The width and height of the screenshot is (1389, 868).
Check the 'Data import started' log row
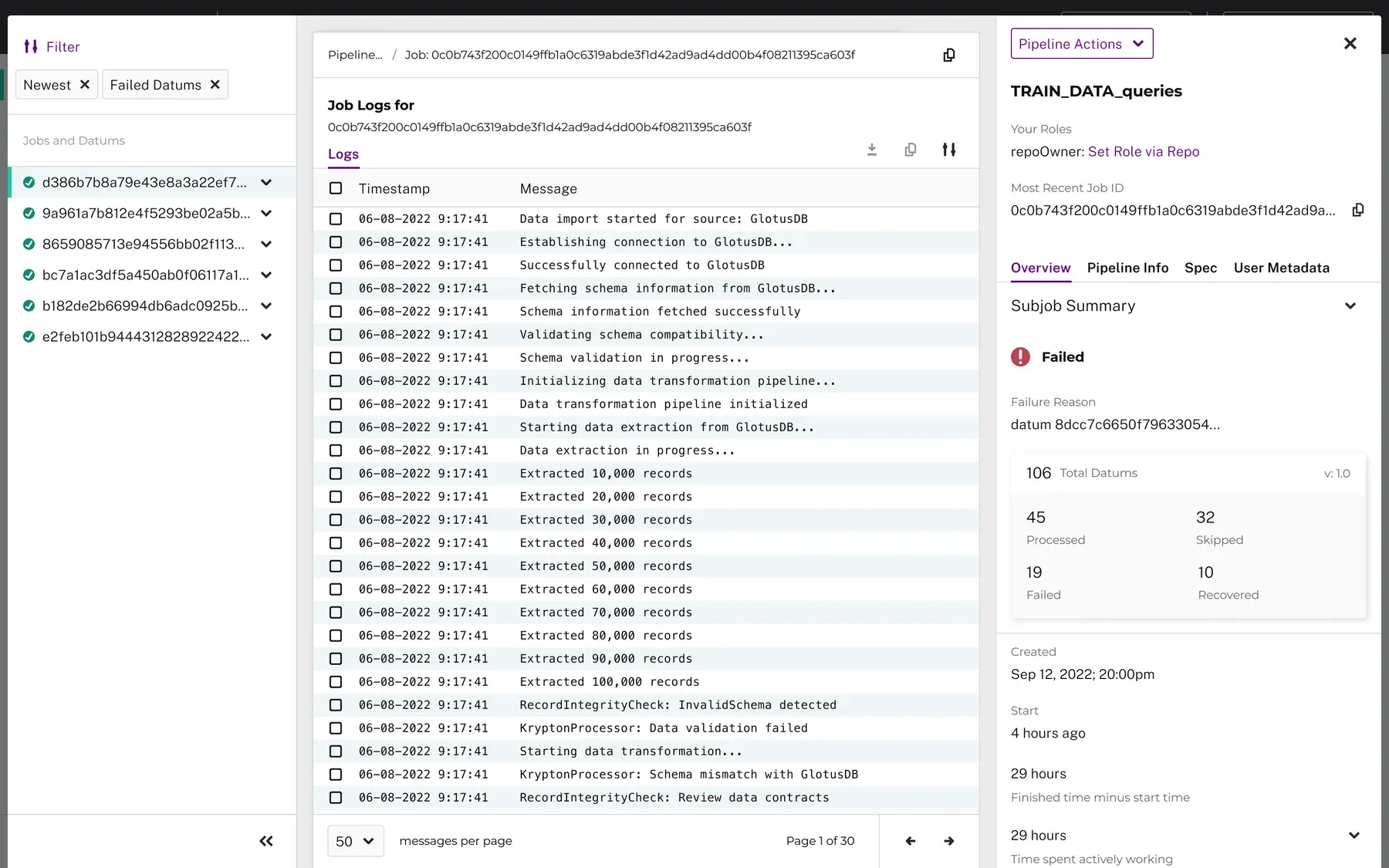point(336,219)
